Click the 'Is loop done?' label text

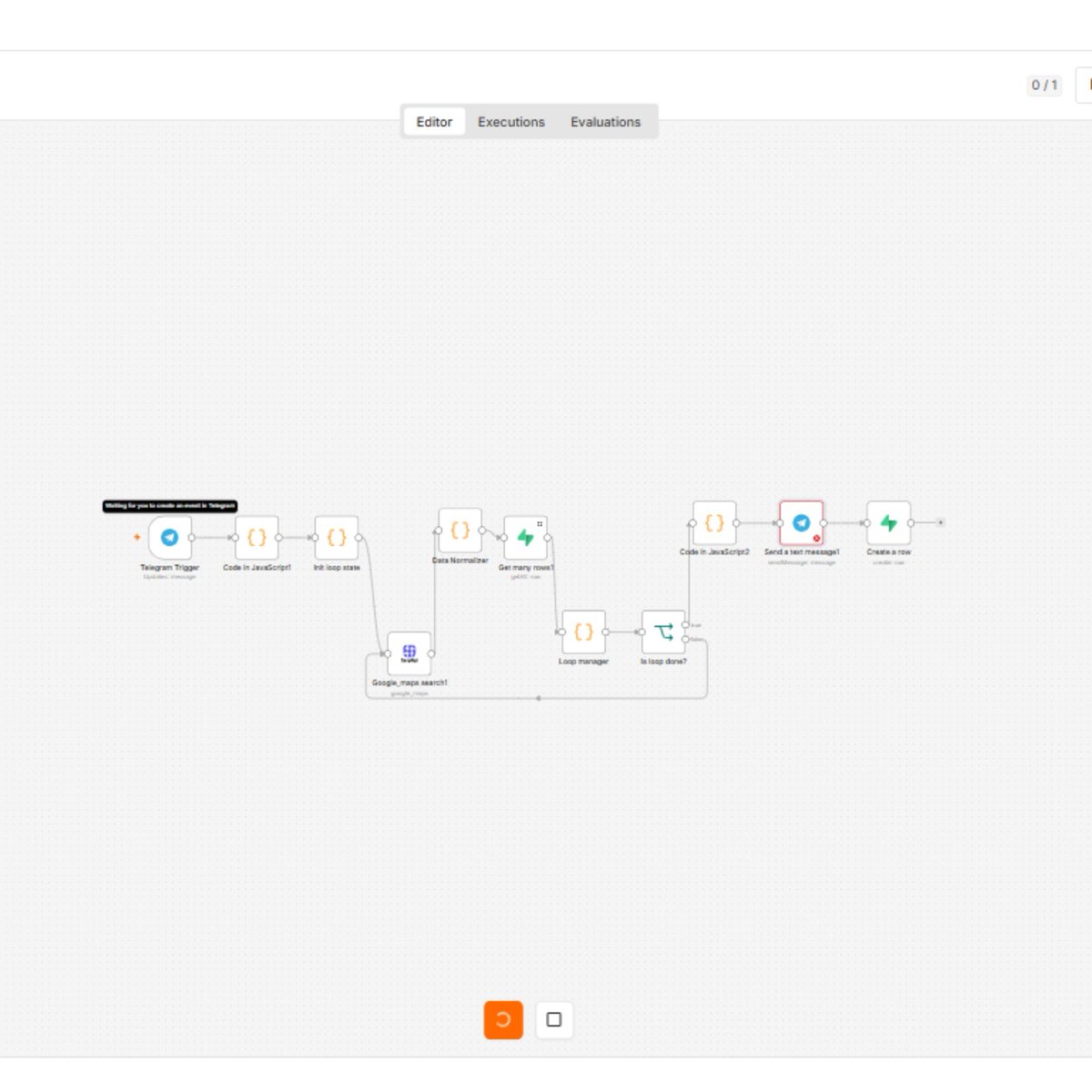(x=663, y=662)
